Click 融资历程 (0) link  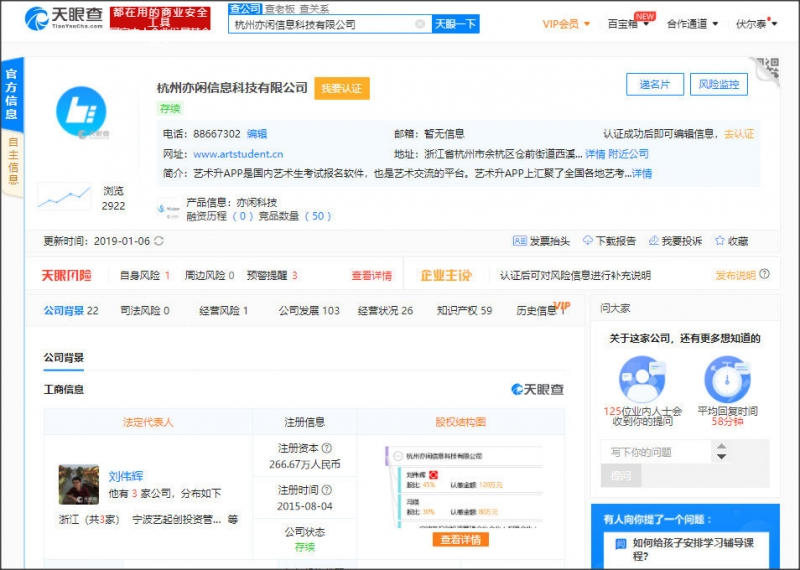(220, 216)
